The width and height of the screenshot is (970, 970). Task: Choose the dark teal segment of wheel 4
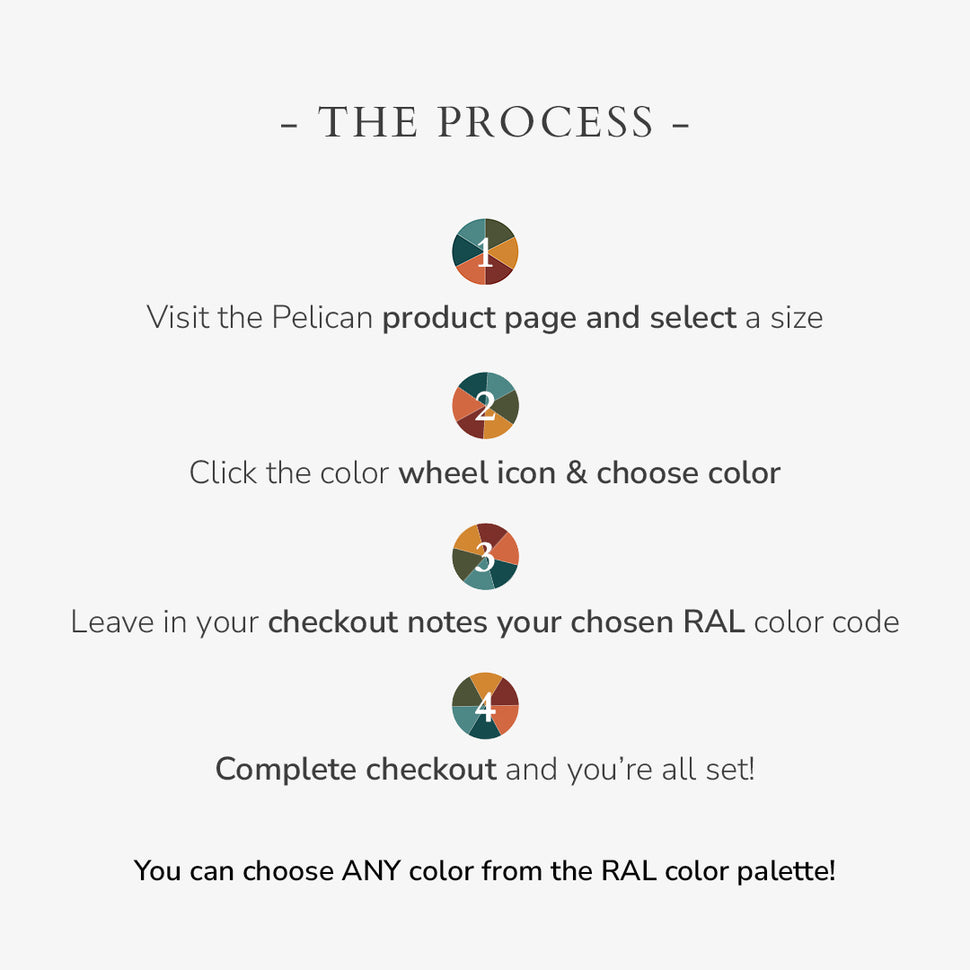(485, 728)
